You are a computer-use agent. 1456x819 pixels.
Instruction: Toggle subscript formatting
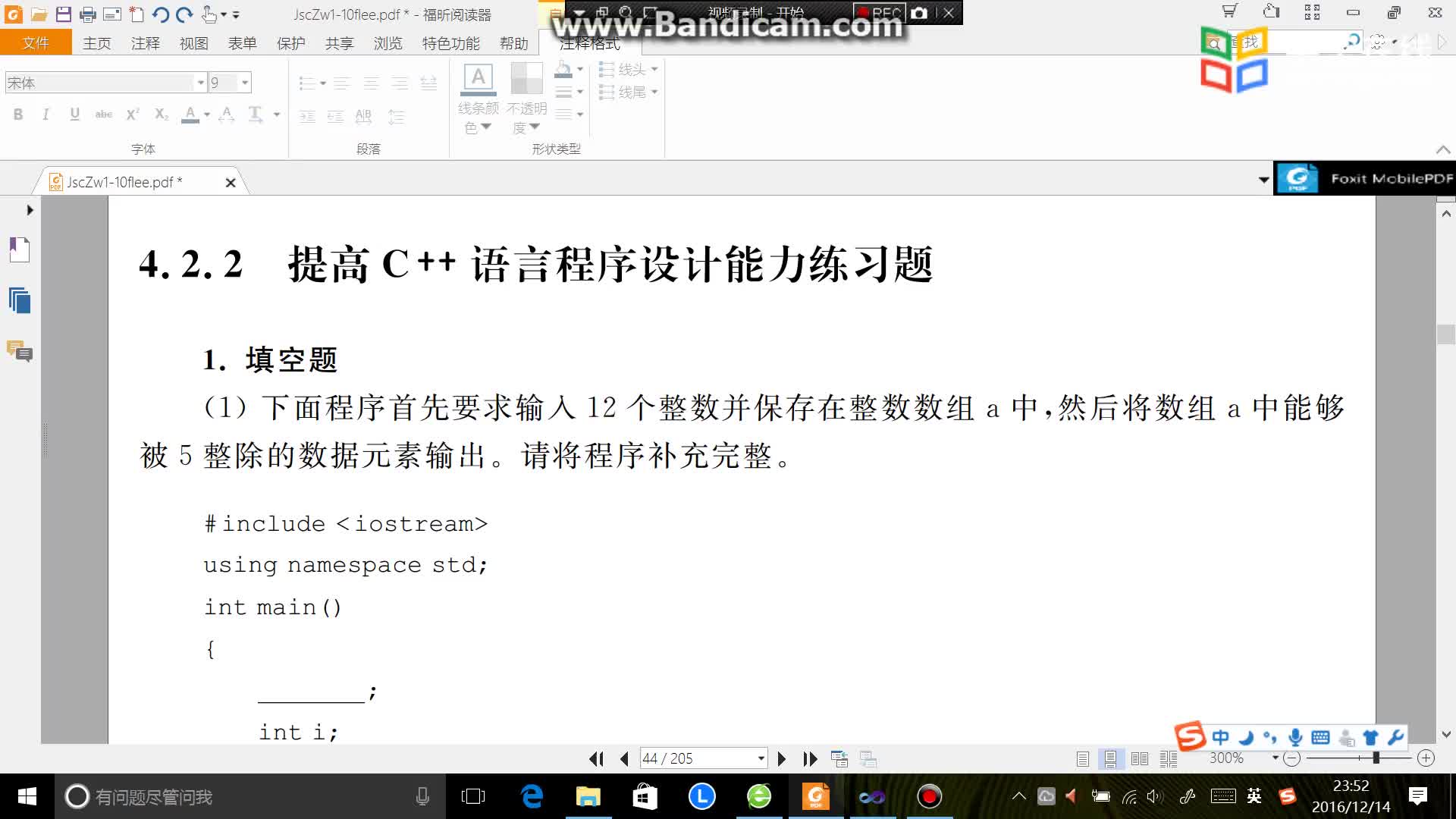point(161,115)
